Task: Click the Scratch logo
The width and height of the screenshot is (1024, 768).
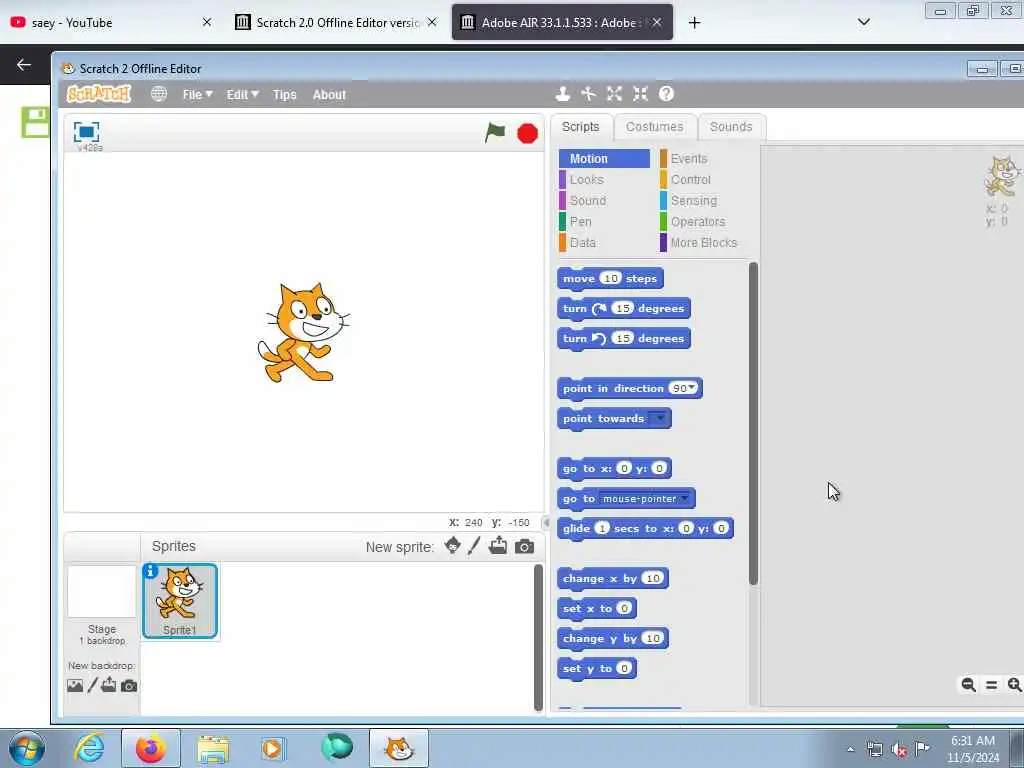Action: pos(99,94)
